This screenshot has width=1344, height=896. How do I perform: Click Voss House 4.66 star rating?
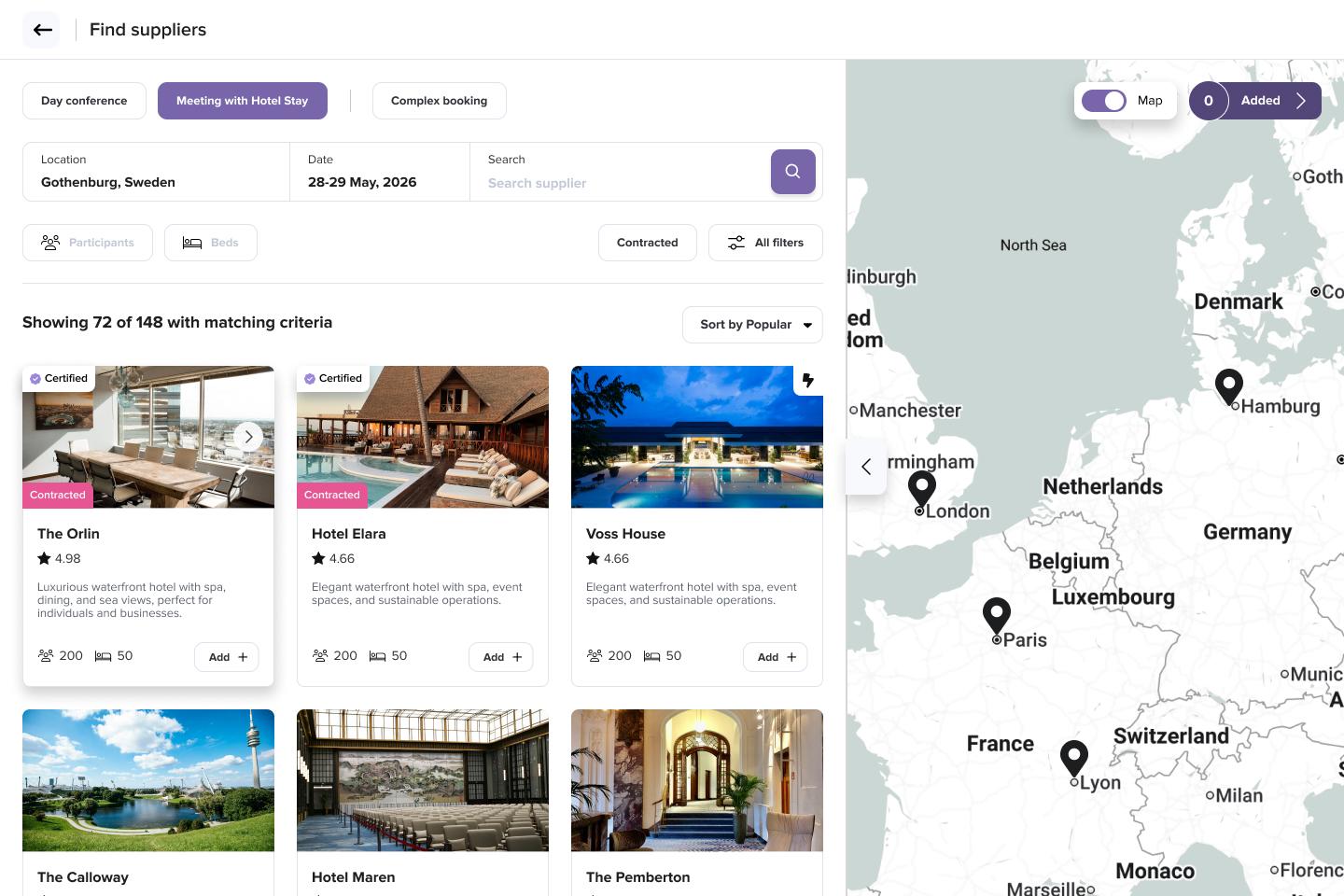click(608, 558)
